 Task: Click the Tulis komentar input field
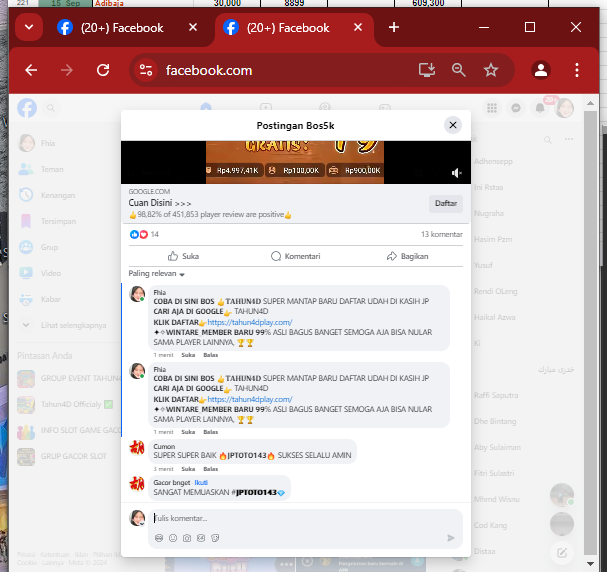(x=305, y=518)
